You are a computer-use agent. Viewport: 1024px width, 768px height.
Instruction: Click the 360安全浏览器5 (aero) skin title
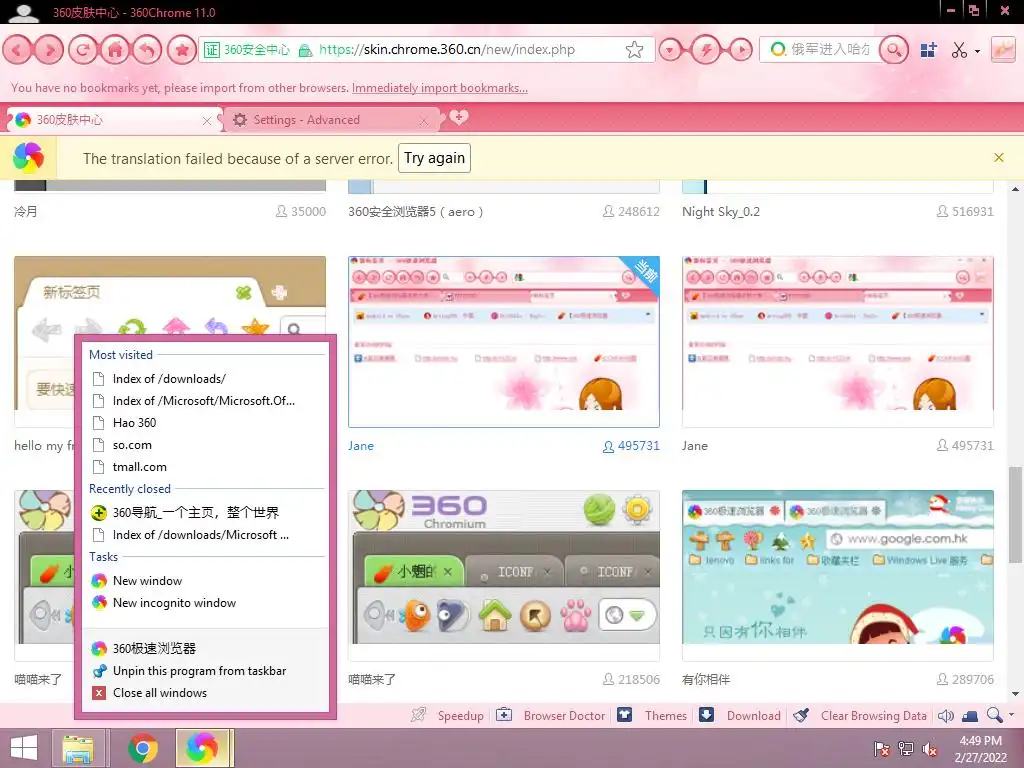pyautogui.click(x=415, y=212)
